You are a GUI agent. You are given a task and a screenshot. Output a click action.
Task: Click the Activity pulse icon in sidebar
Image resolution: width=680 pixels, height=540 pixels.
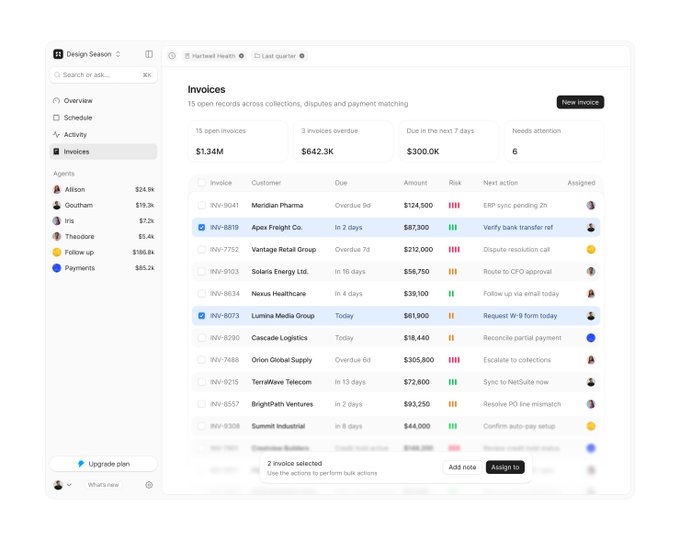pyautogui.click(x=56, y=134)
